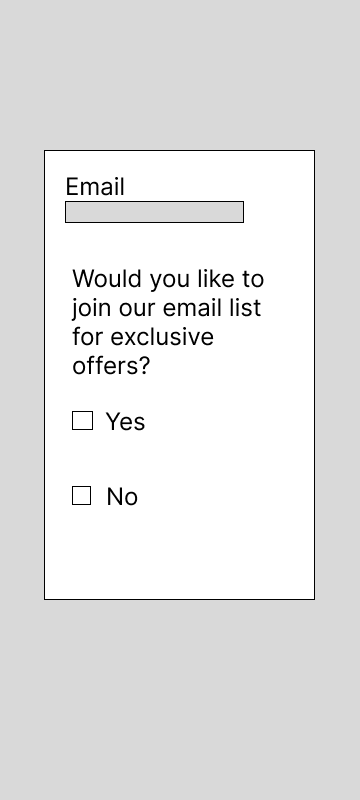Focus the Email input field
Screen dimensions: 360x800
pyautogui.click(x=155, y=212)
